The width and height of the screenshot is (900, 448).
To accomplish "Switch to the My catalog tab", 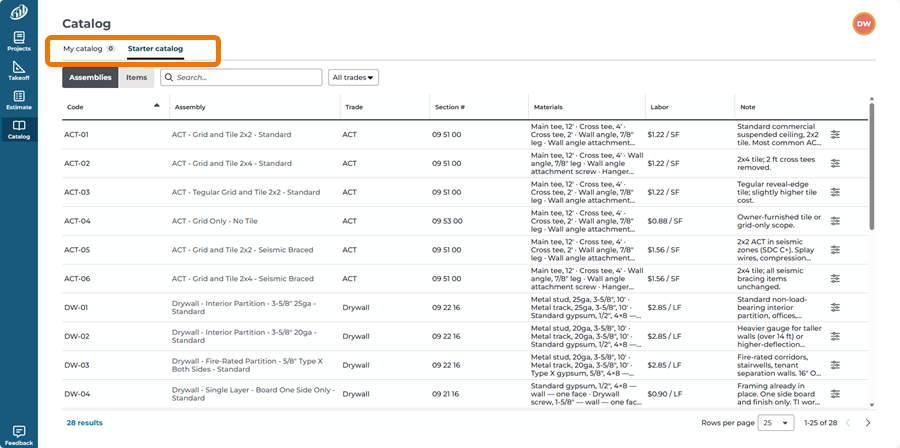I will pyautogui.click(x=88, y=49).
